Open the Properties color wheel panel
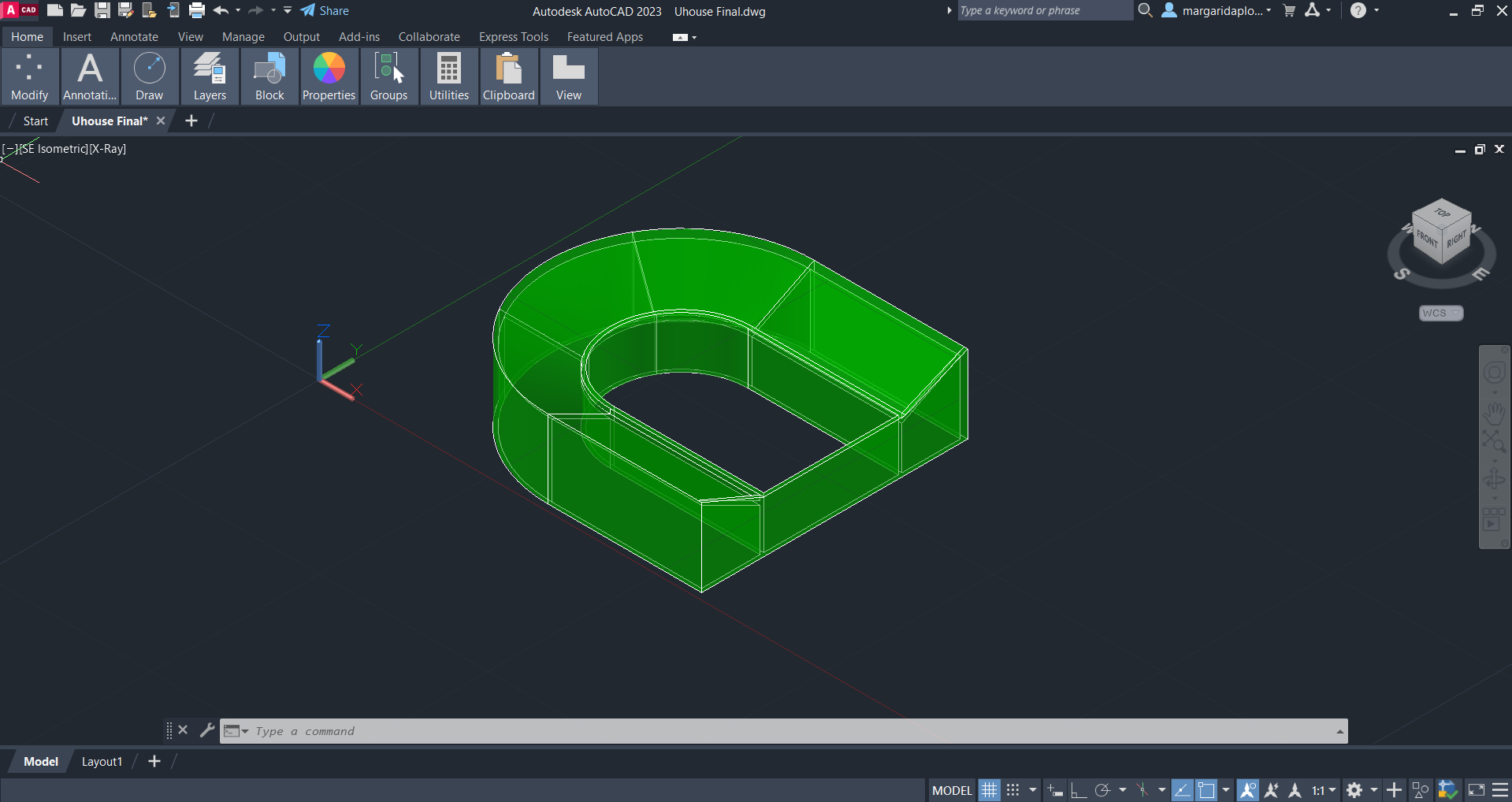 point(329,76)
